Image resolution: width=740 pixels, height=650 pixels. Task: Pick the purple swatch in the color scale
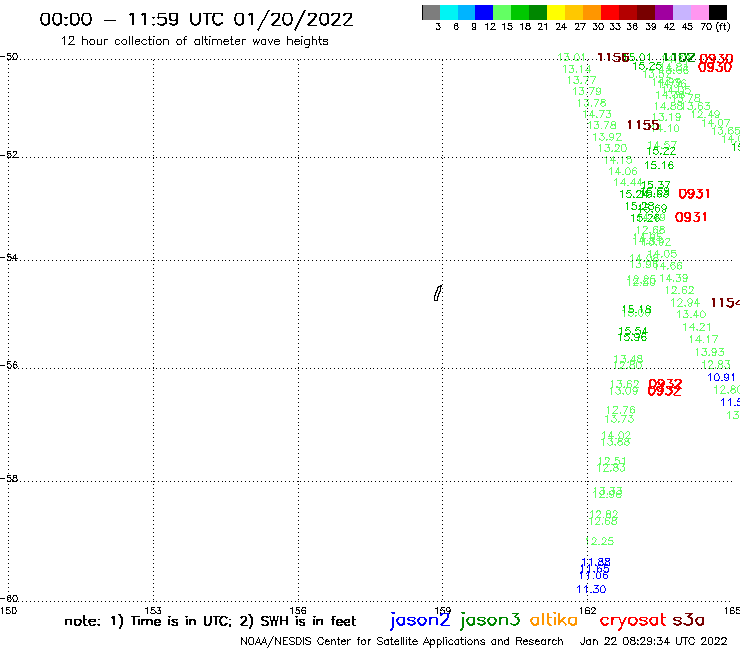[664, 12]
